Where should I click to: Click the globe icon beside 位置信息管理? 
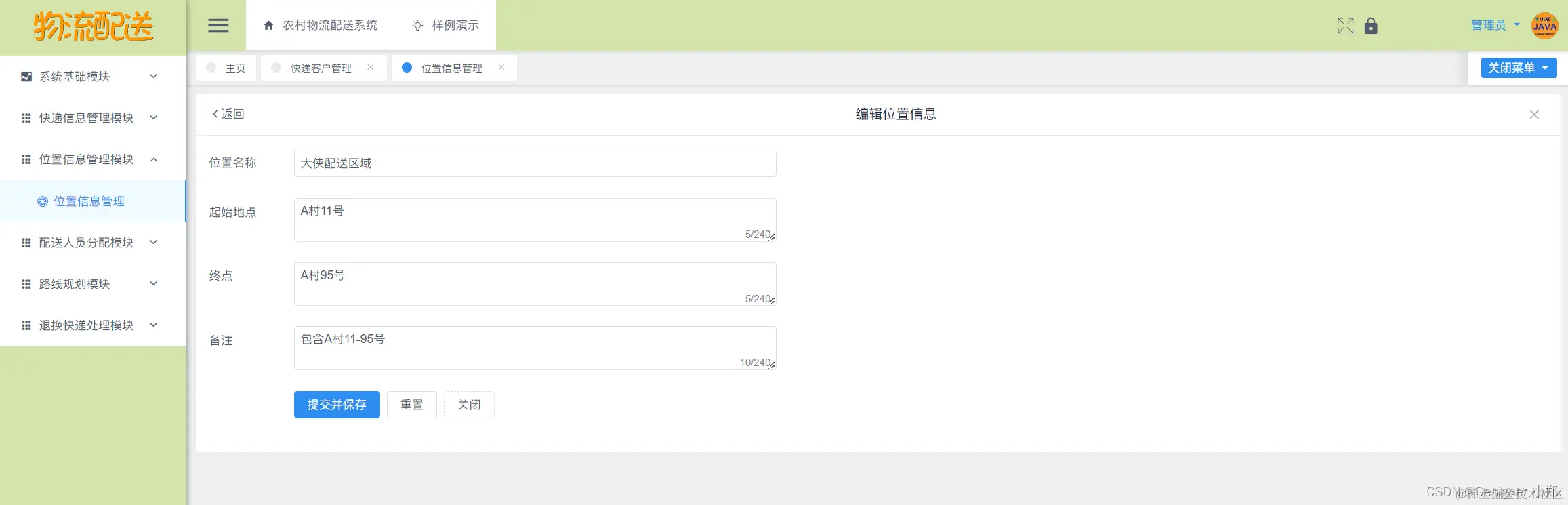43,201
